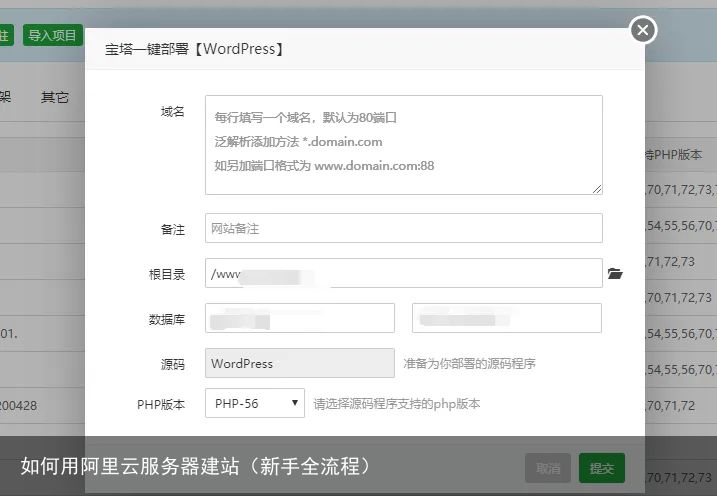
Task: Click the 宝塔一键部署【WordPress】 dialog title
Action: (194, 49)
